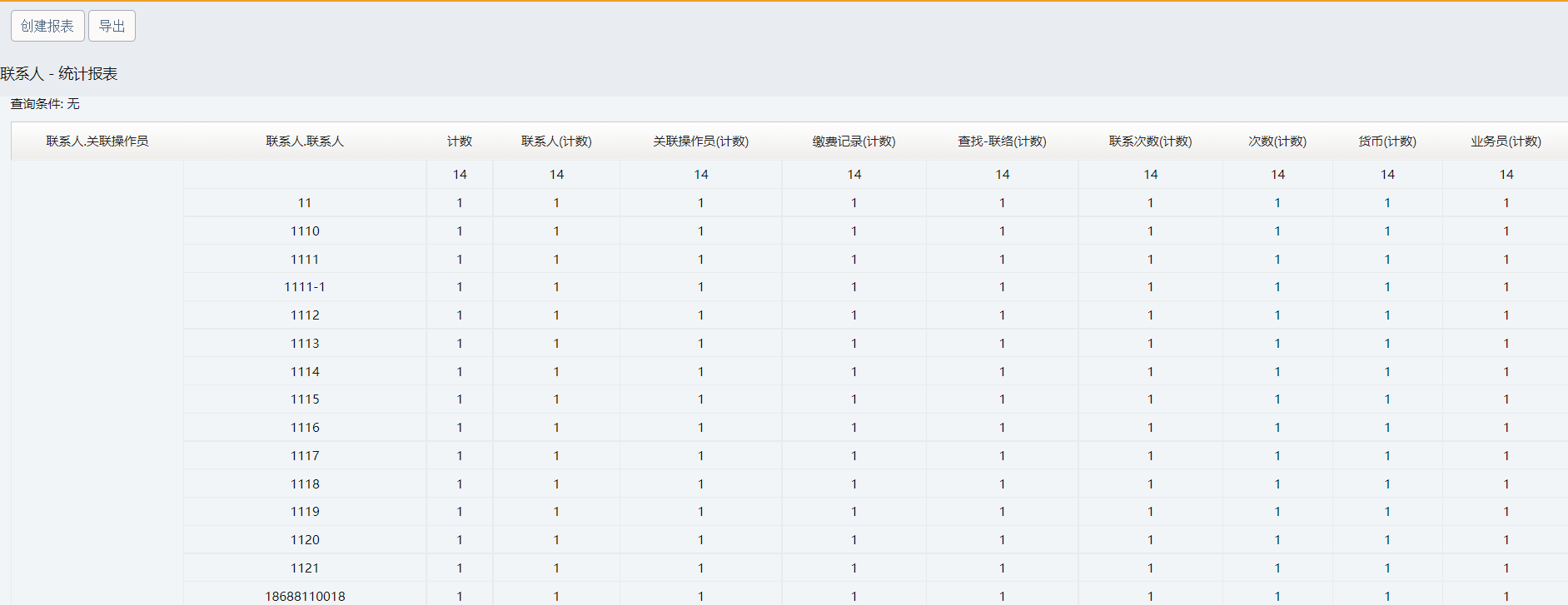
Task: Click 联系次数 count in row 1118
Action: tap(1151, 484)
